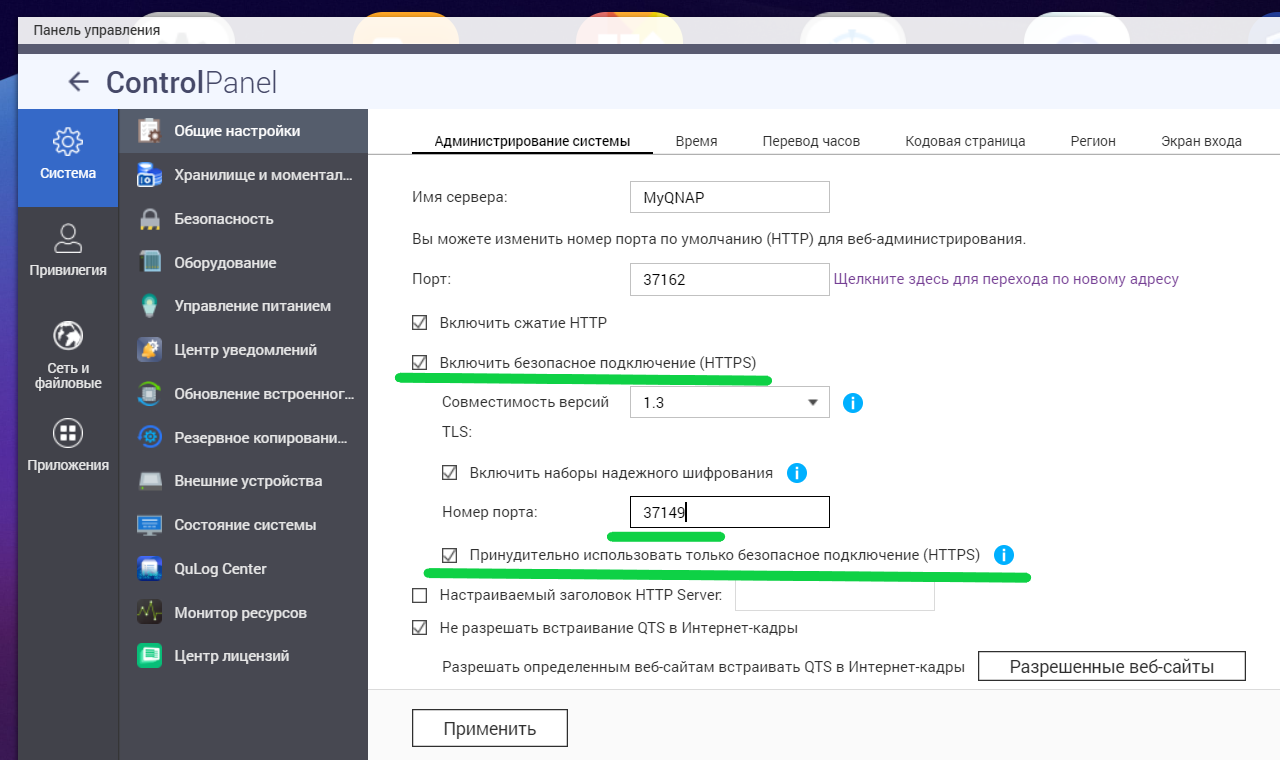This screenshot has height=760, width=1280.
Task: Follow the link to the new address
Action: pyautogui.click(x=1006, y=279)
